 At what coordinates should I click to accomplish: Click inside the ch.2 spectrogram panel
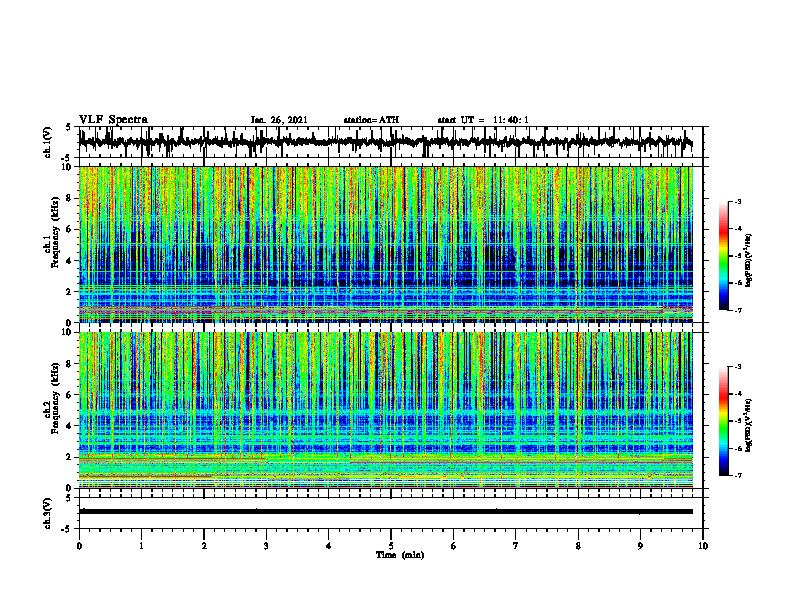pos(386,410)
